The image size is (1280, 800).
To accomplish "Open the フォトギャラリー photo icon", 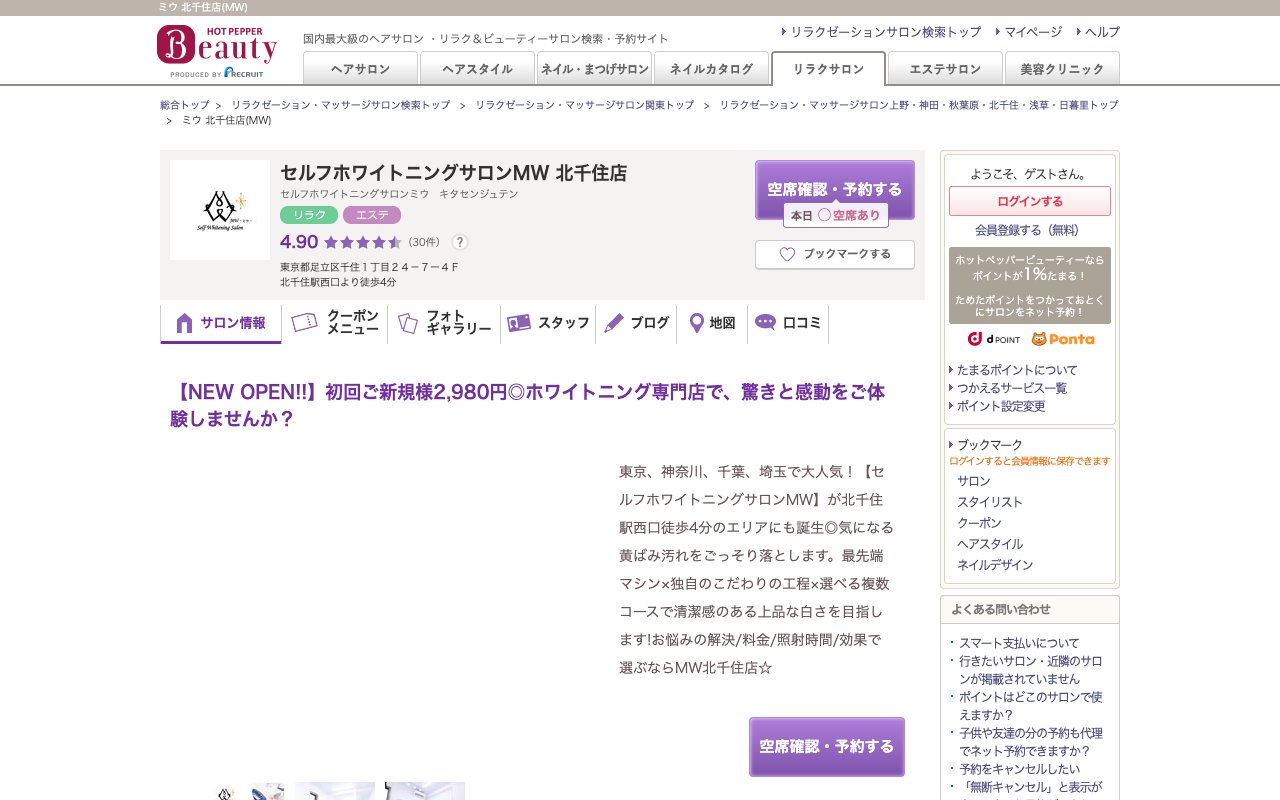I will (406, 322).
